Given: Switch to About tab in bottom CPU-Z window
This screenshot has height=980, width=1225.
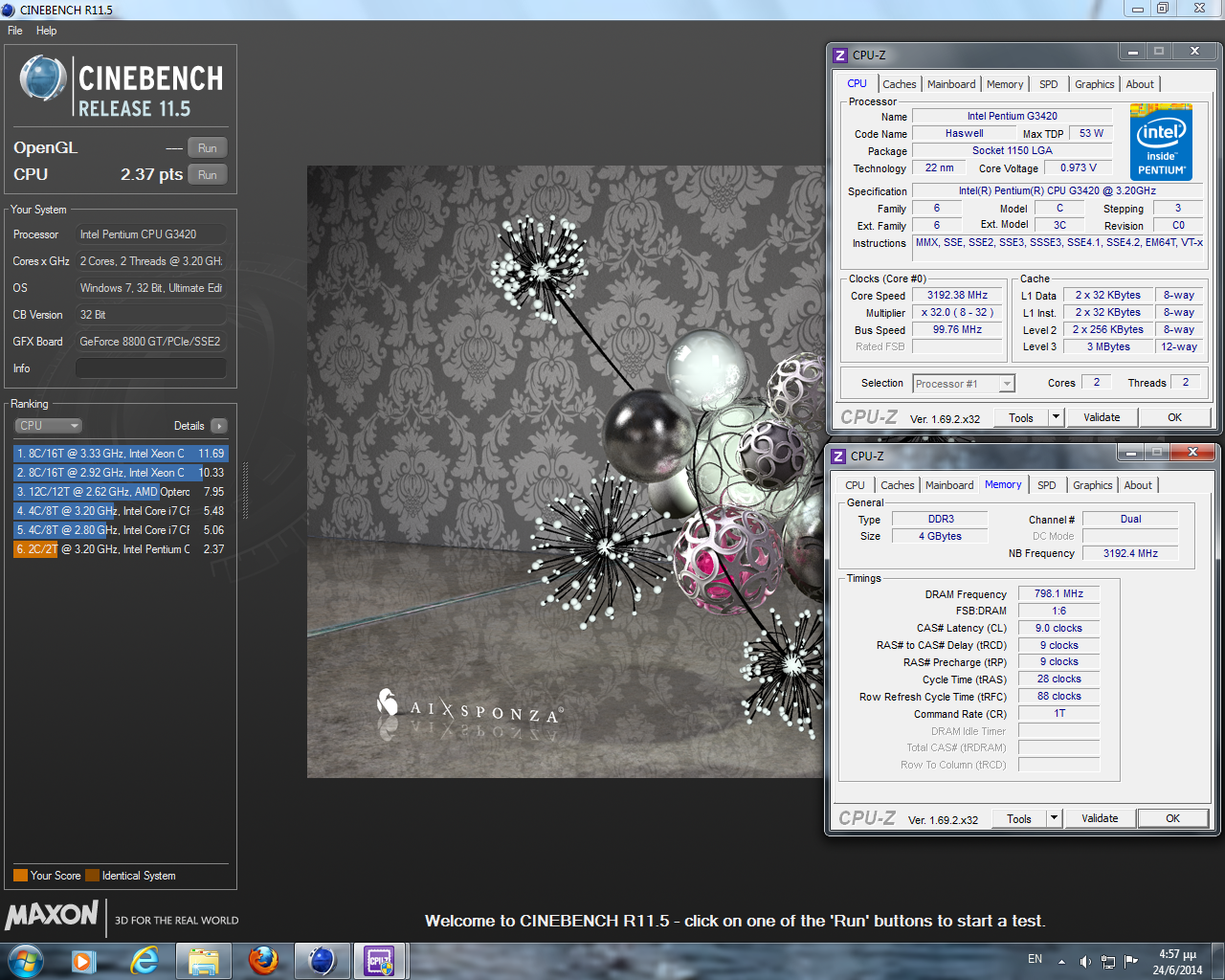Looking at the screenshot, I should coord(1138,485).
